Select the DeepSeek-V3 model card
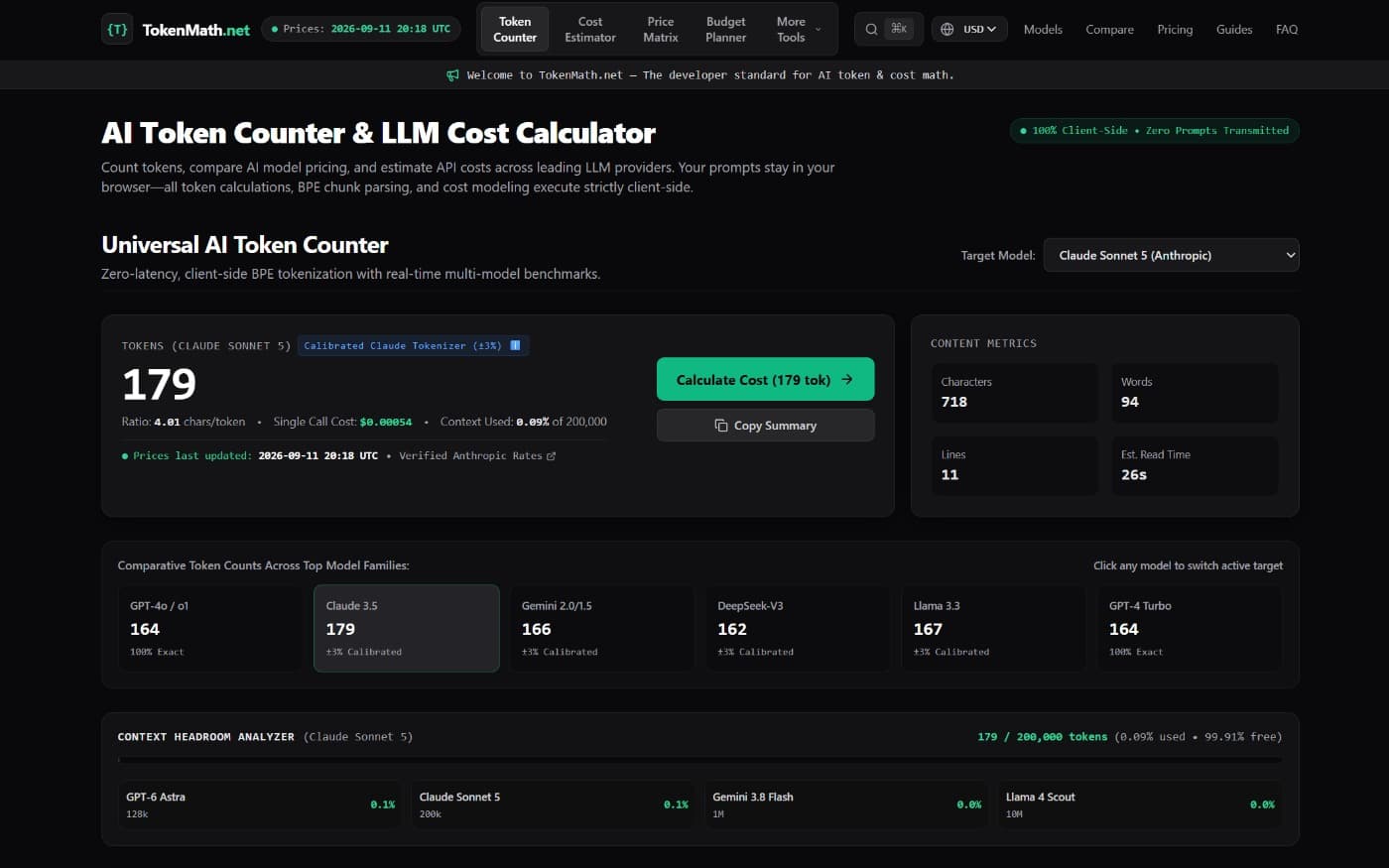Screen dimensions: 1389x868 [x=798, y=628]
